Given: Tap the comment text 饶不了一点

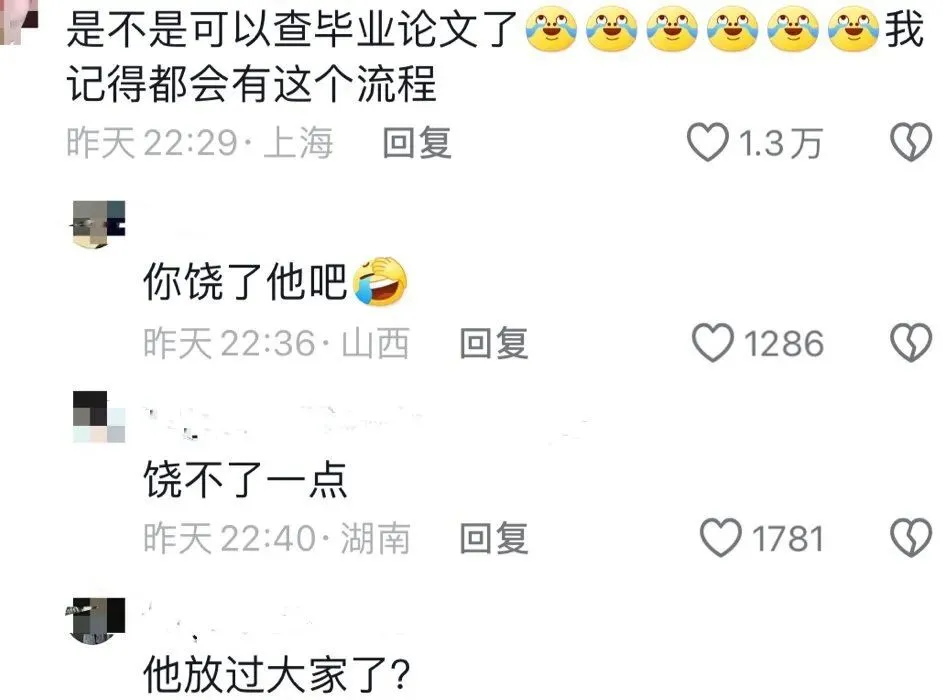Looking at the screenshot, I should [x=245, y=479].
